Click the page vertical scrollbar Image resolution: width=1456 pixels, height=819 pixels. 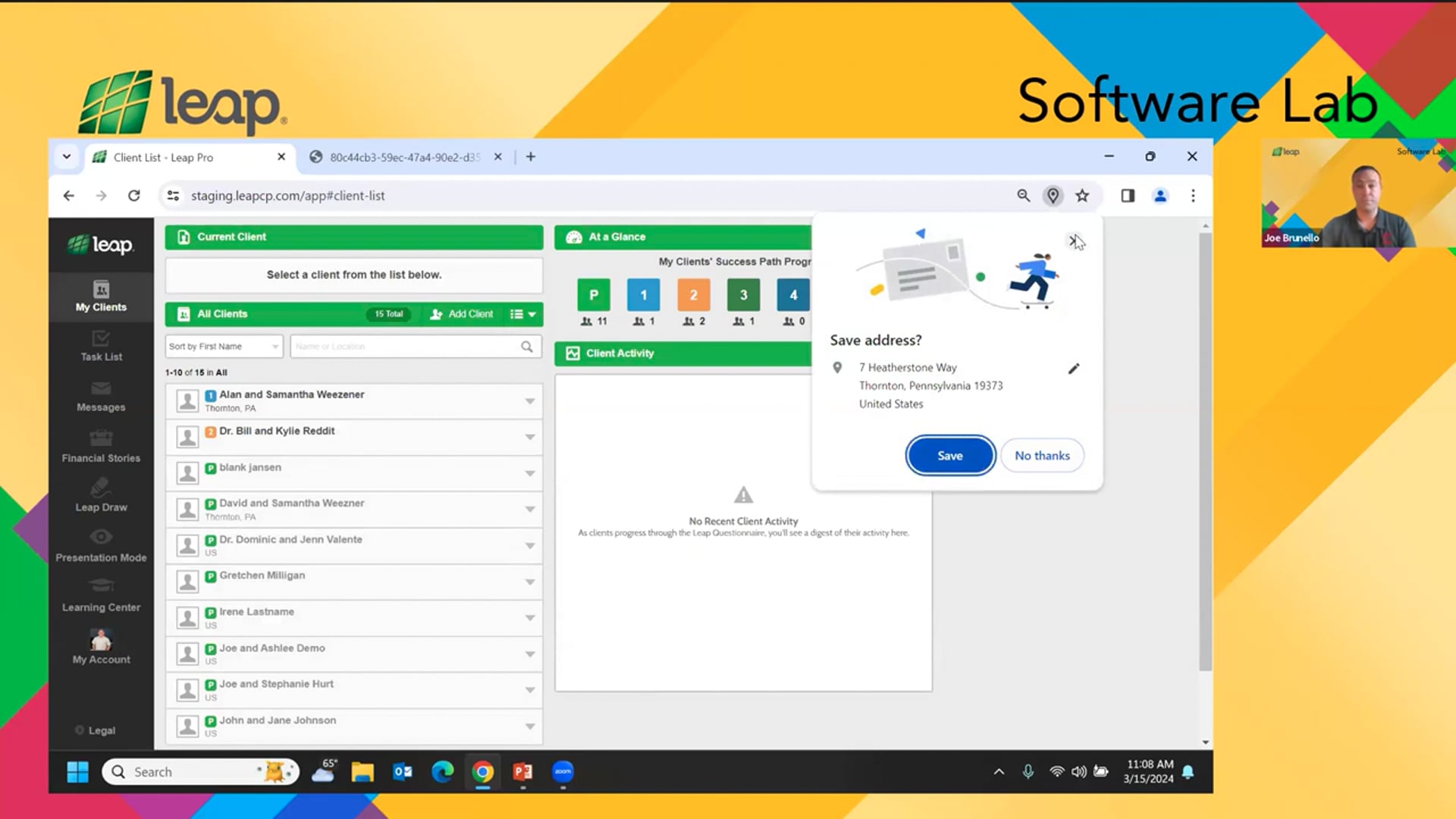pyautogui.click(x=1206, y=451)
